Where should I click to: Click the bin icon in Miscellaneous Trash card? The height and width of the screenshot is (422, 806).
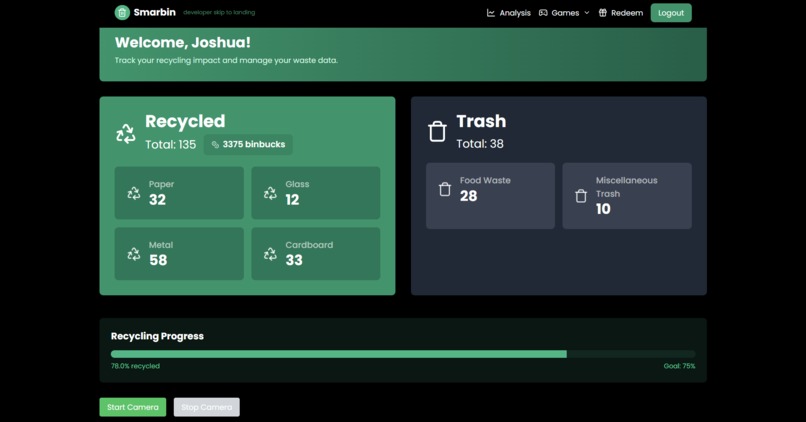pos(581,196)
